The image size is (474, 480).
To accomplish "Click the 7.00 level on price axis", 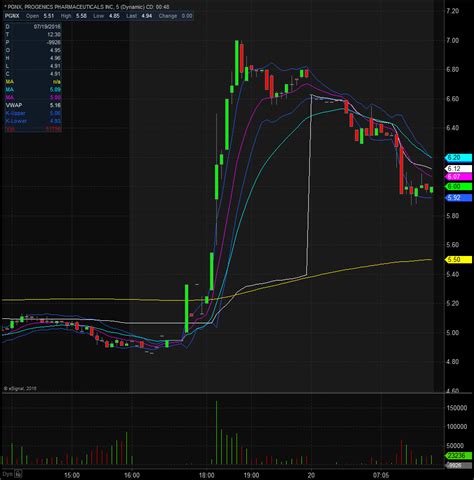I will click(x=453, y=40).
